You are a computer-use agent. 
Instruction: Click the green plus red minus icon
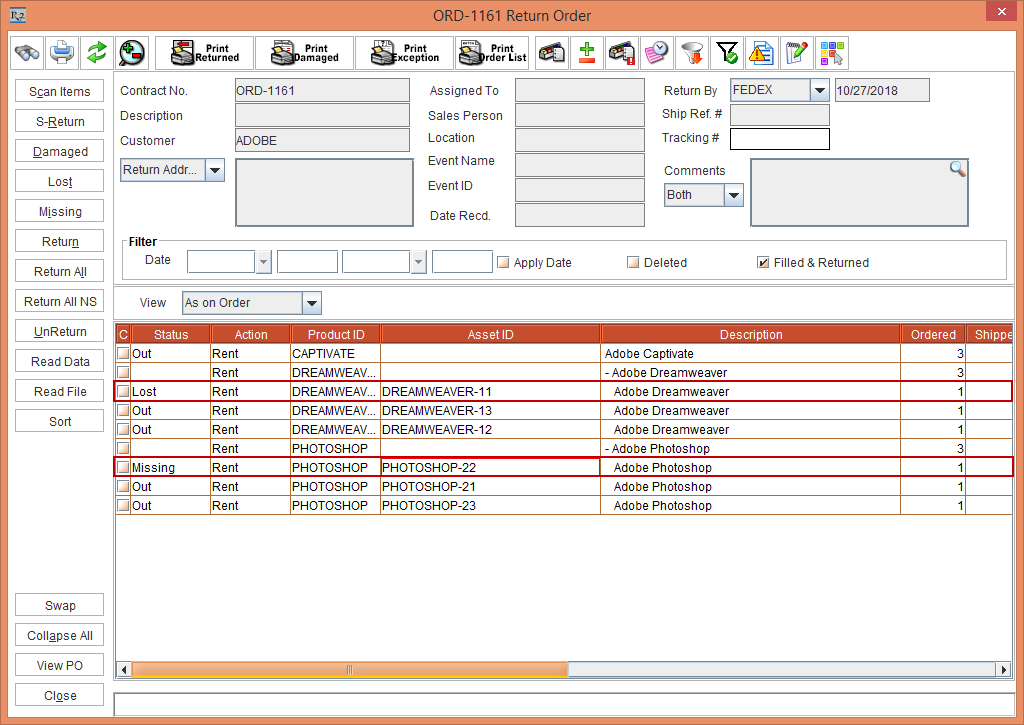(587, 53)
